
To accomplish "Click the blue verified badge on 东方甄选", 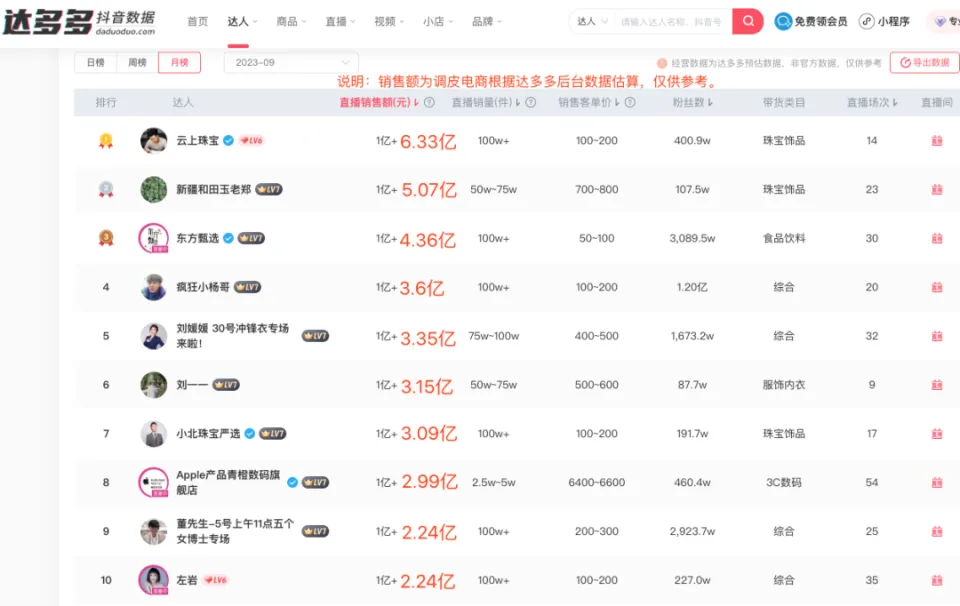I will (x=228, y=238).
